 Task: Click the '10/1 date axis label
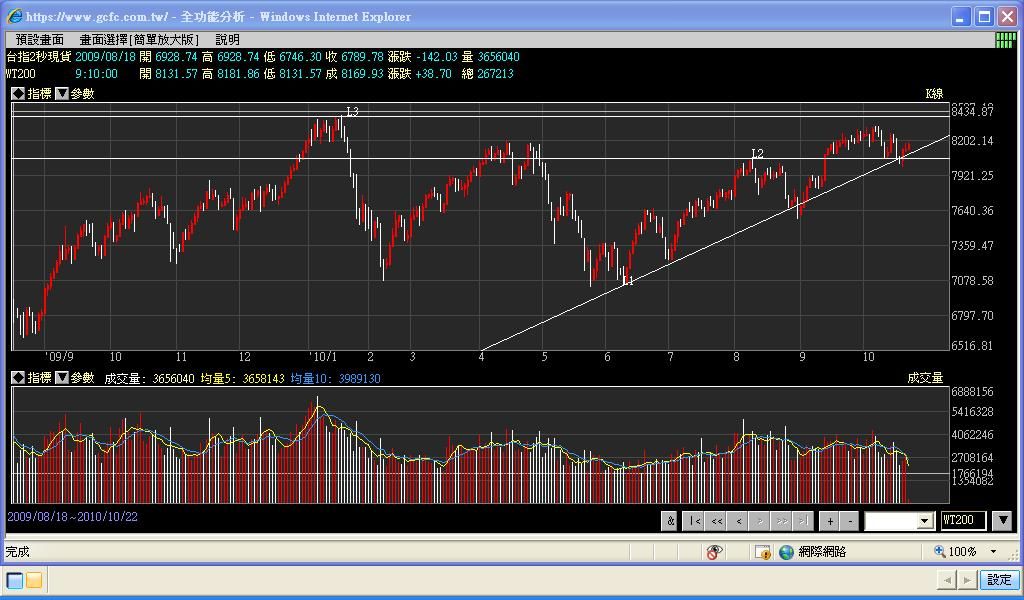323,356
